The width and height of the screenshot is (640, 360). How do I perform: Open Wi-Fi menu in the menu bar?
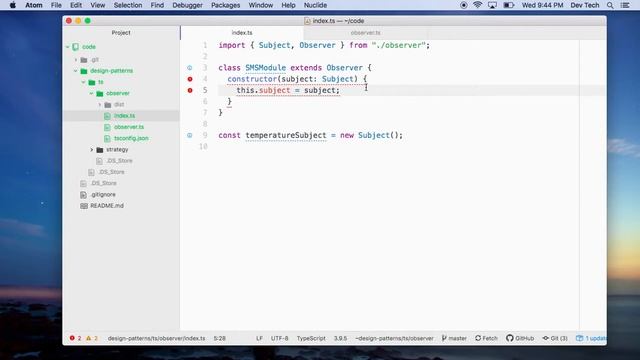click(x=477, y=5)
